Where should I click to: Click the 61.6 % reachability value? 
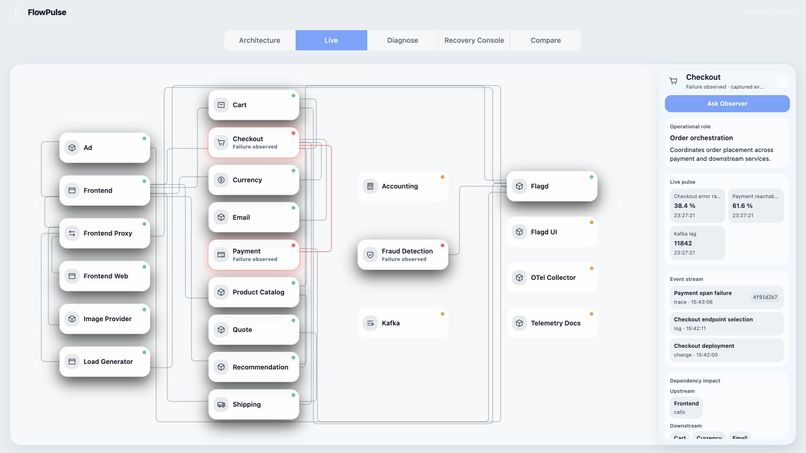pos(743,206)
